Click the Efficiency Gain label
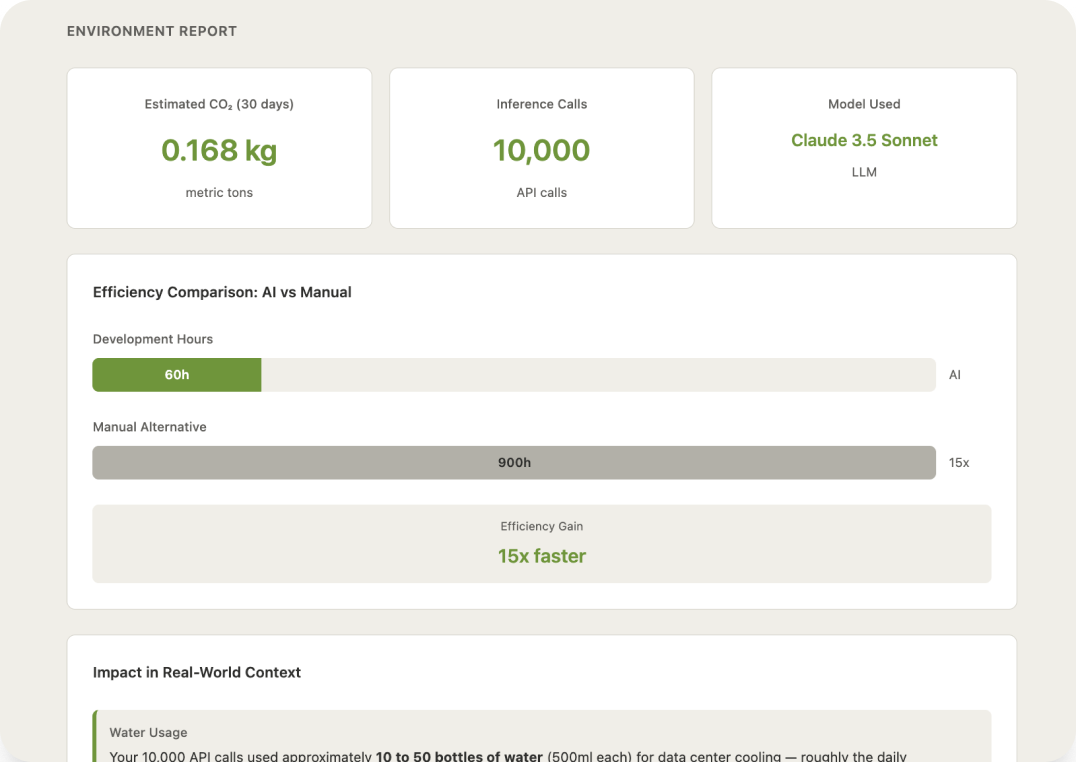The width and height of the screenshot is (1076, 762). [x=541, y=527]
